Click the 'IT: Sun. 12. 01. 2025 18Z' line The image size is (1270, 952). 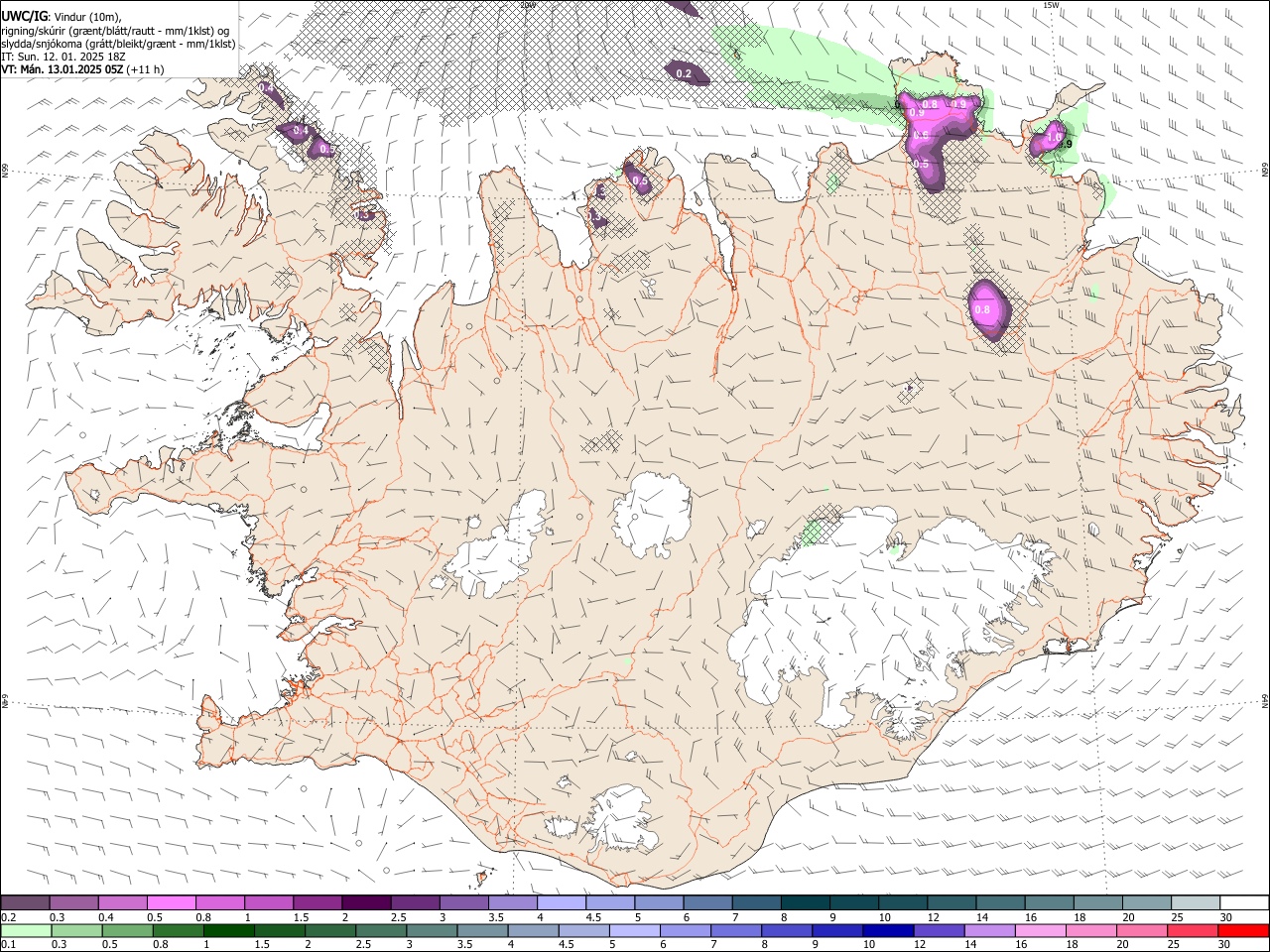(63, 57)
